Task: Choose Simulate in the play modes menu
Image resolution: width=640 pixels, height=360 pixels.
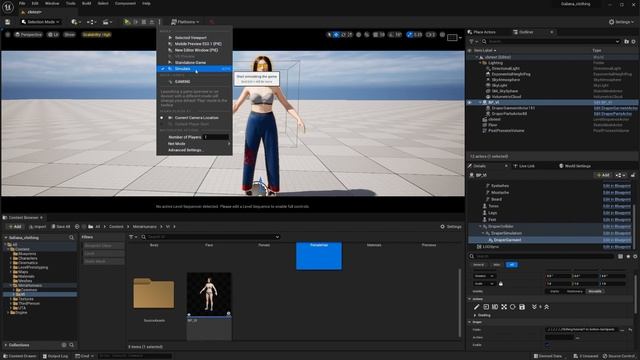Action: 194,69
